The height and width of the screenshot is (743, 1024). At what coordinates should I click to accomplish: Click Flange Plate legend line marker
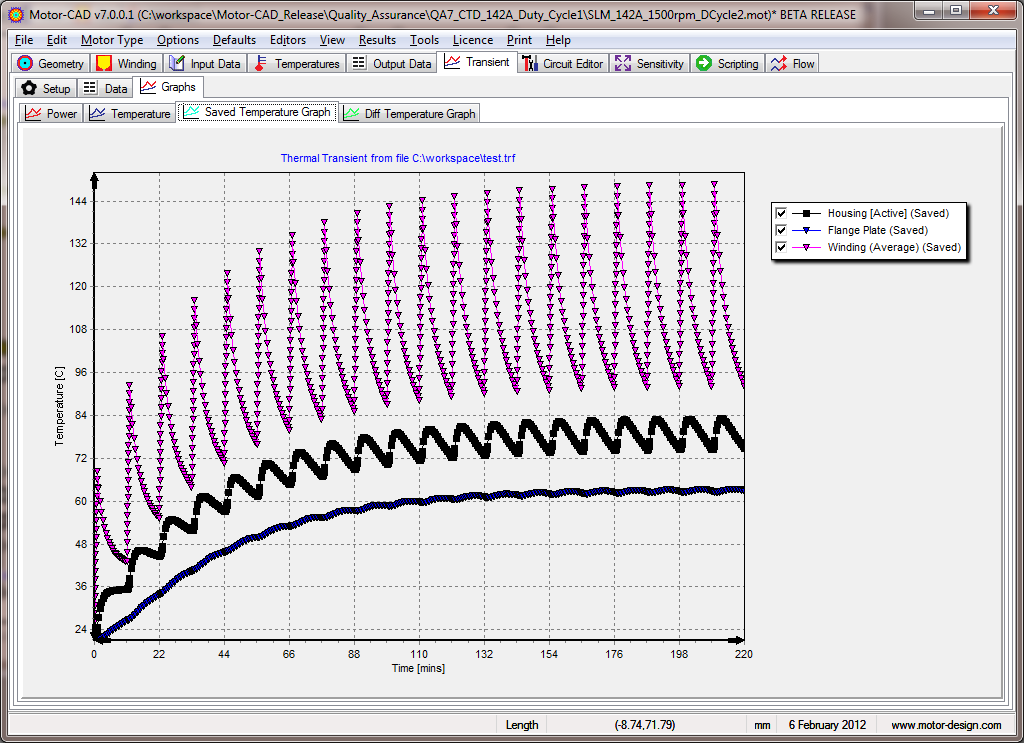(807, 230)
